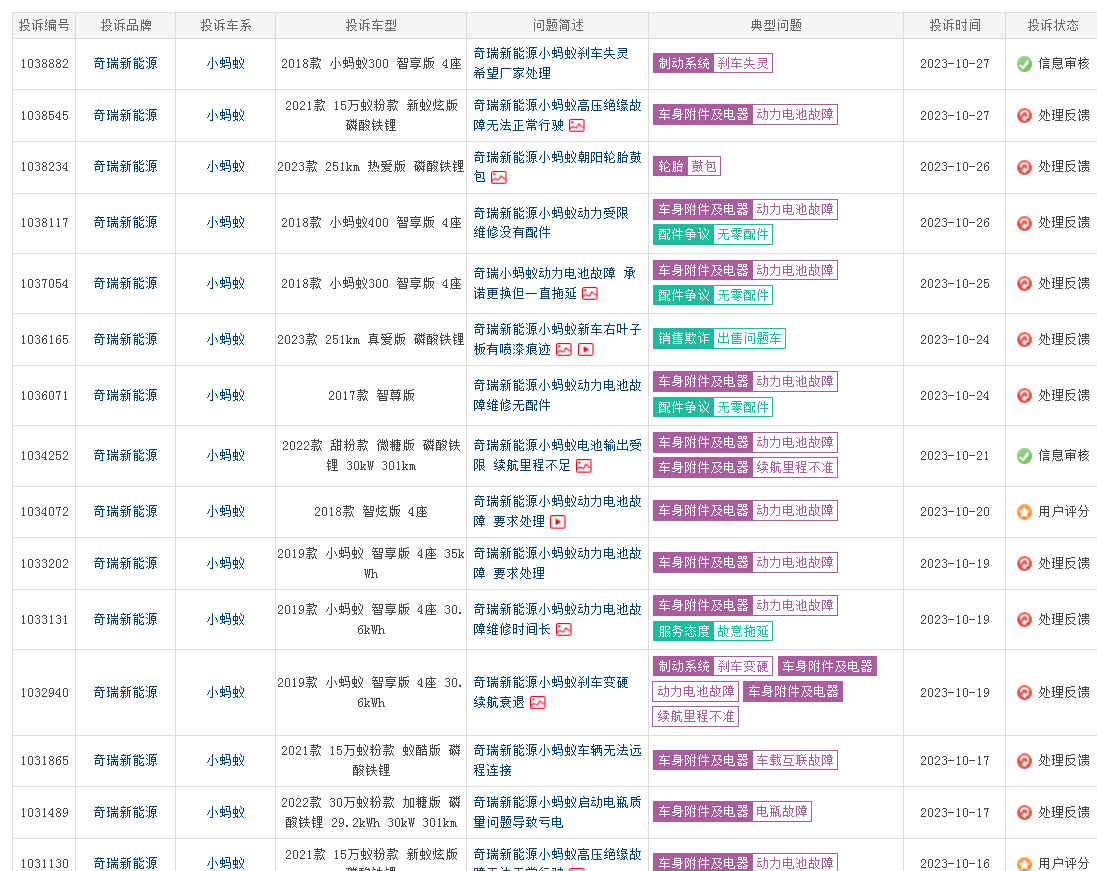Click the date 2023-10-25
Viewport: 1097px width, 871px height.
coord(954,284)
